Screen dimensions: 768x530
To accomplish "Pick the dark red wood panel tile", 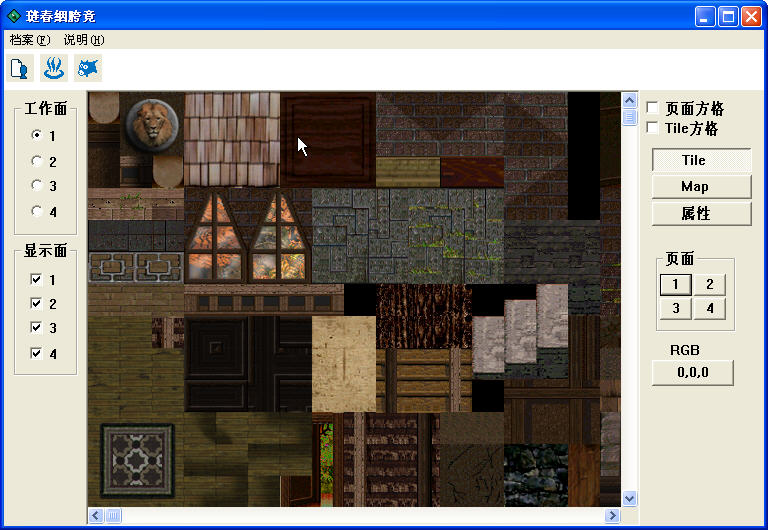I will click(x=328, y=139).
